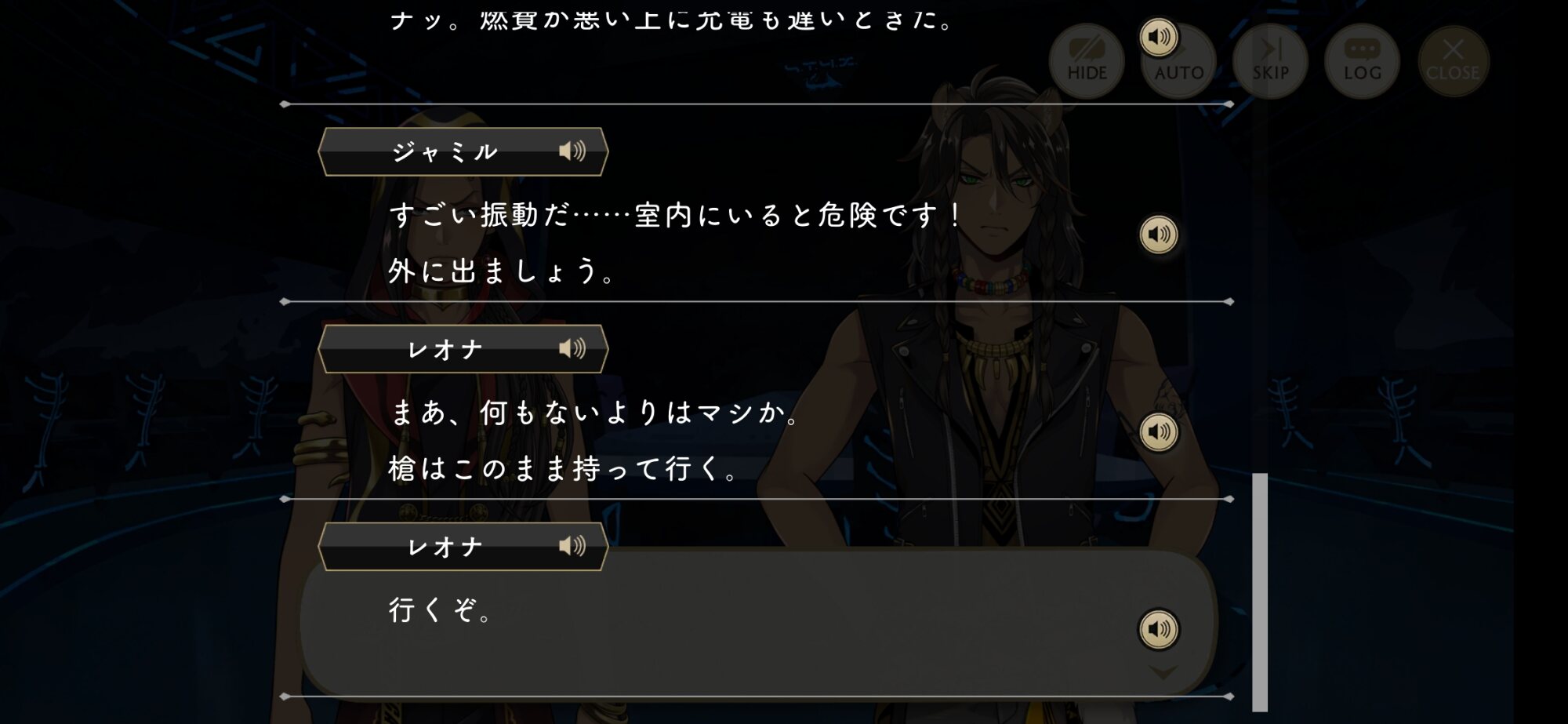Click the "外に出ましょう。" log text

502,271
